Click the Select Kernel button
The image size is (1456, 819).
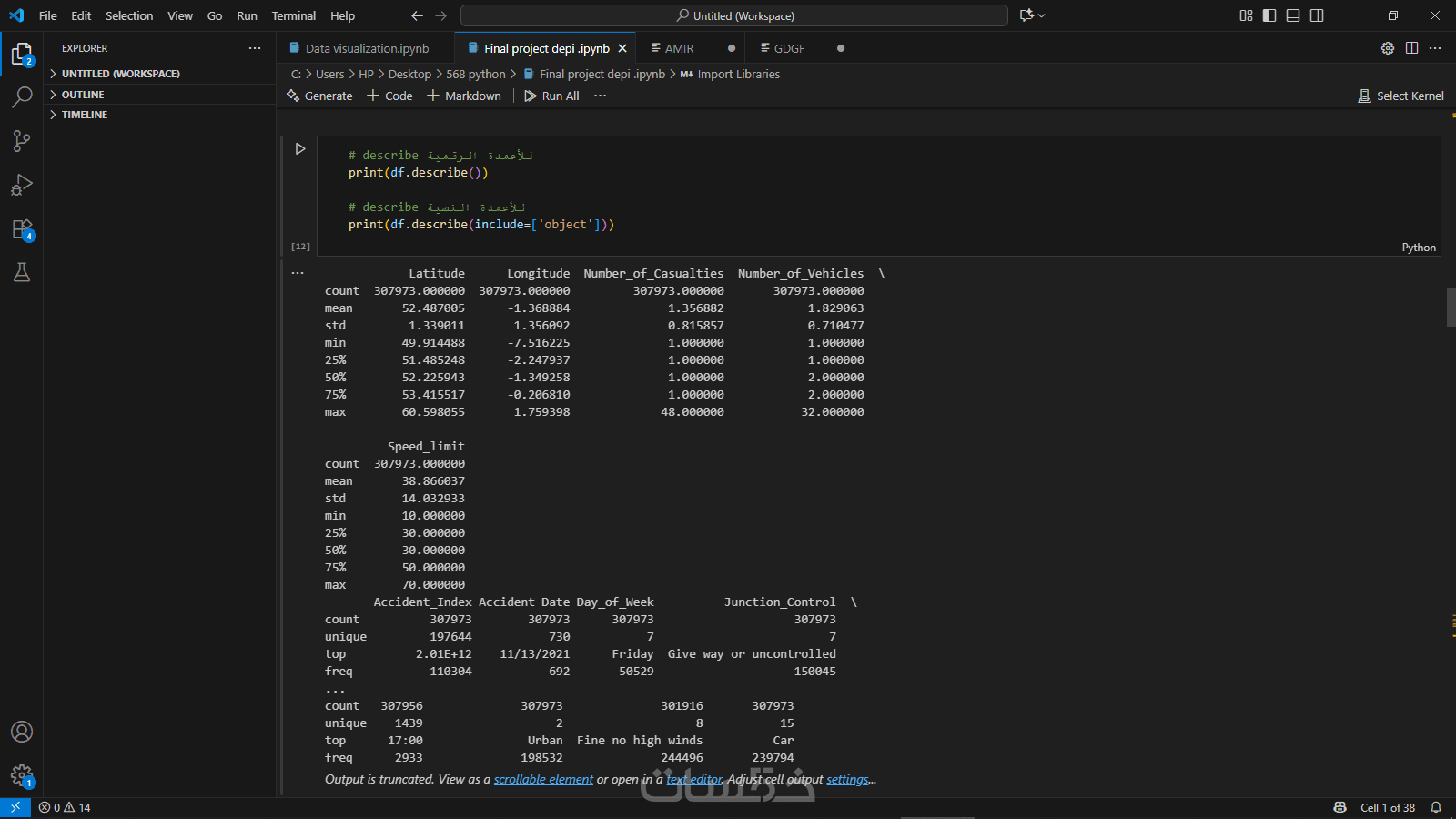coord(1400,96)
